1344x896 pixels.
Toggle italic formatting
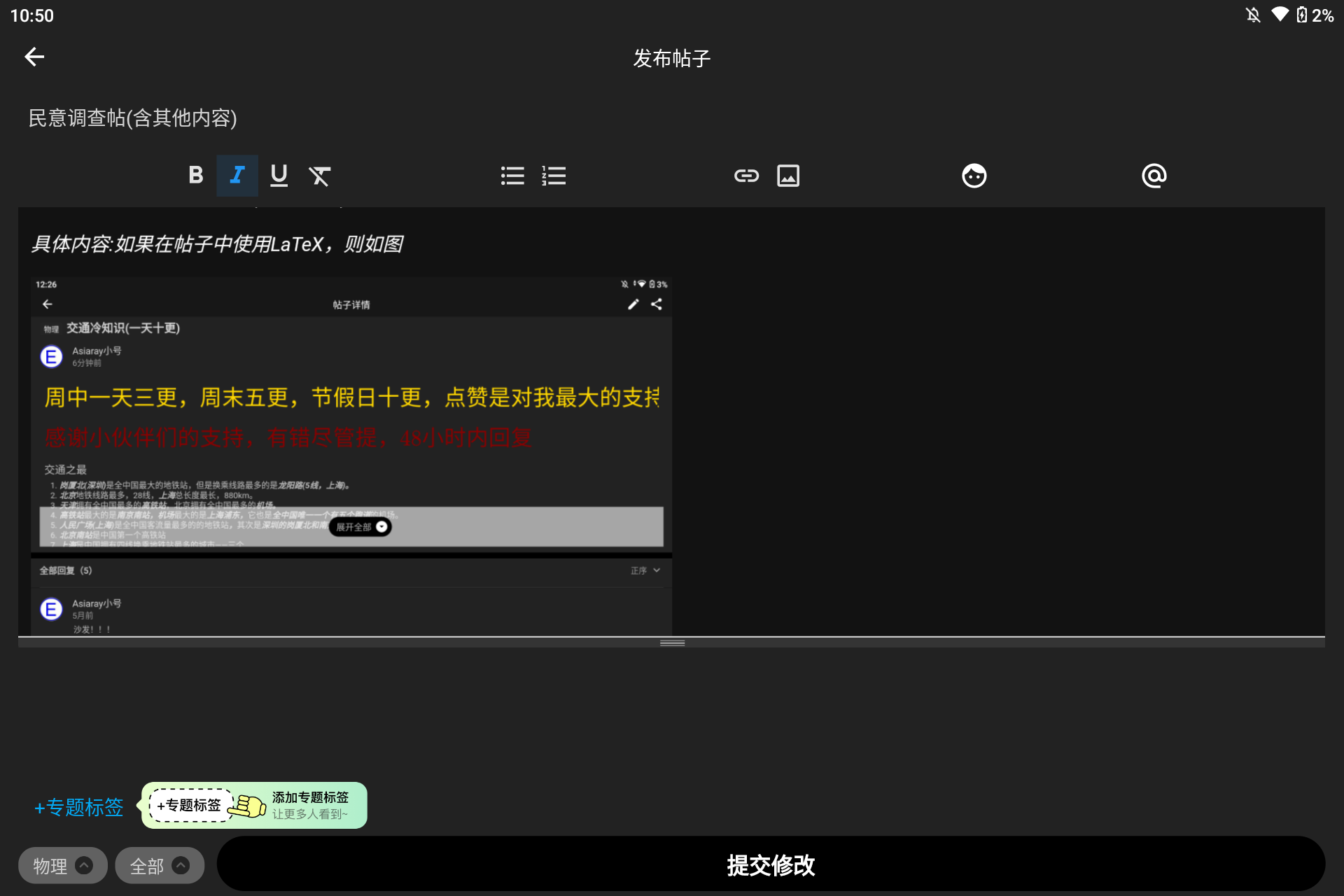click(x=237, y=175)
